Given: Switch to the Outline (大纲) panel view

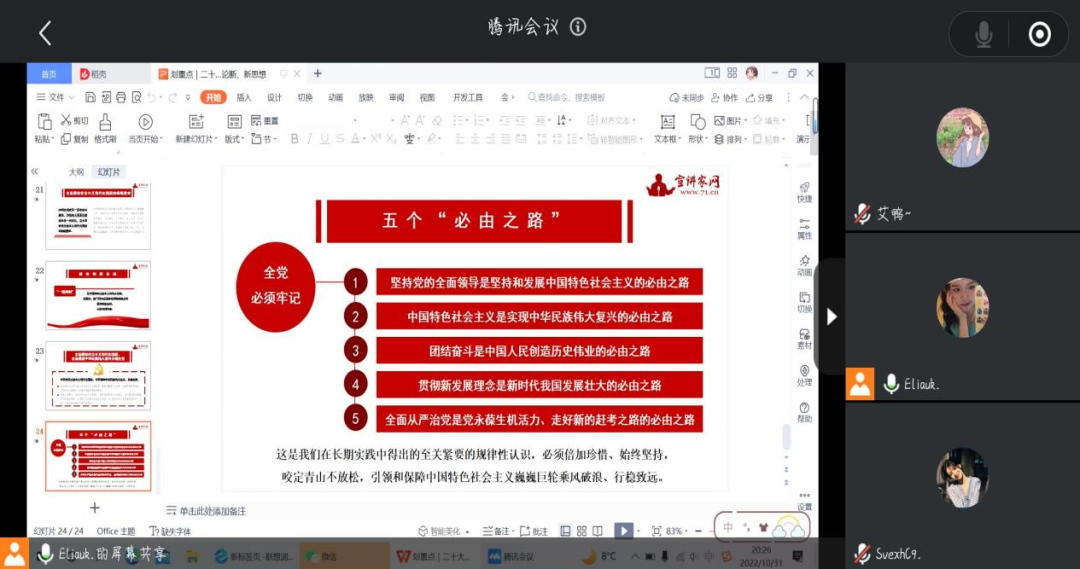Looking at the screenshot, I should pos(76,172).
